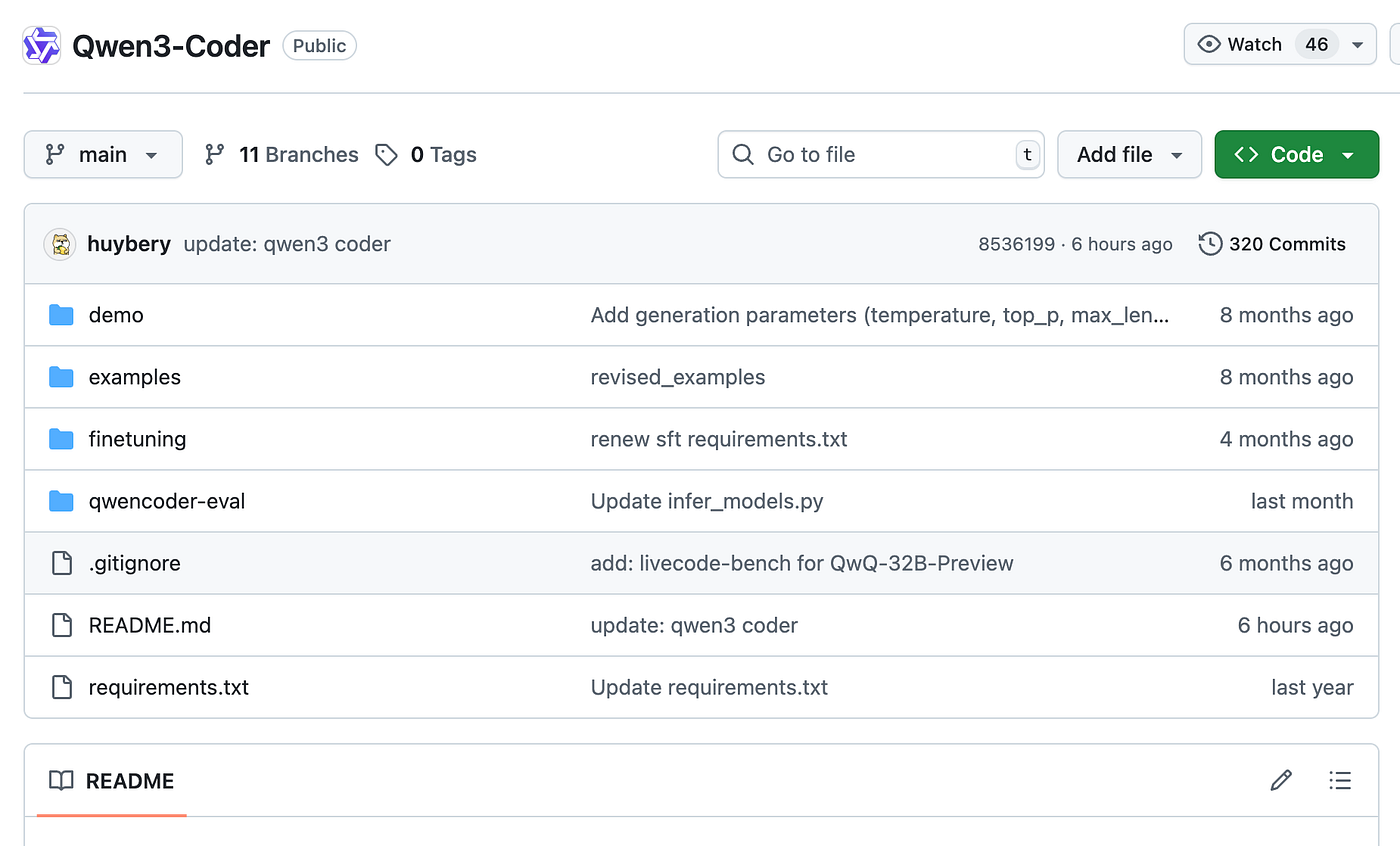Select the README tab
The image size is (1400, 846).
pyautogui.click(x=111, y=781)
